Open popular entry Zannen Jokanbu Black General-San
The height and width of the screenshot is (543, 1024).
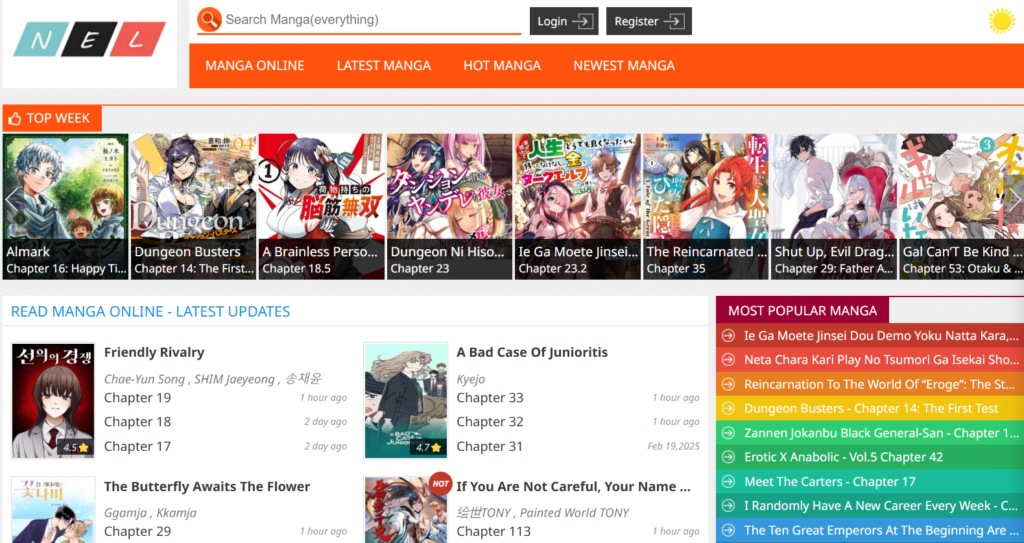[x=881, y=433]
